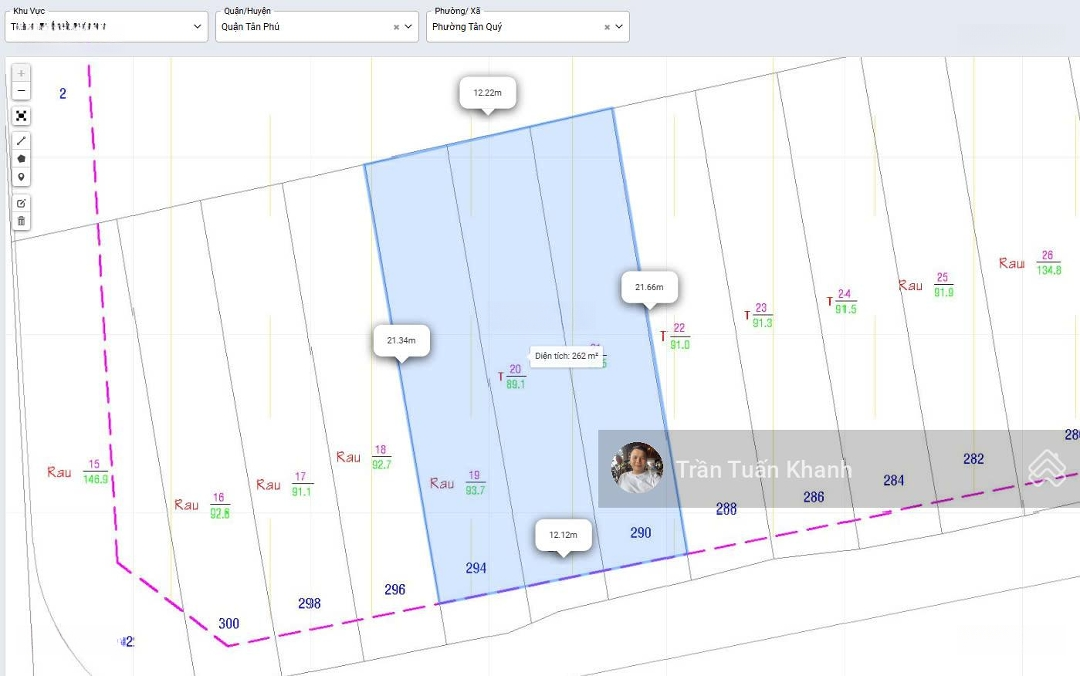
Task: Click the 12.22m measurement label
Action: [x=487, y=92]
